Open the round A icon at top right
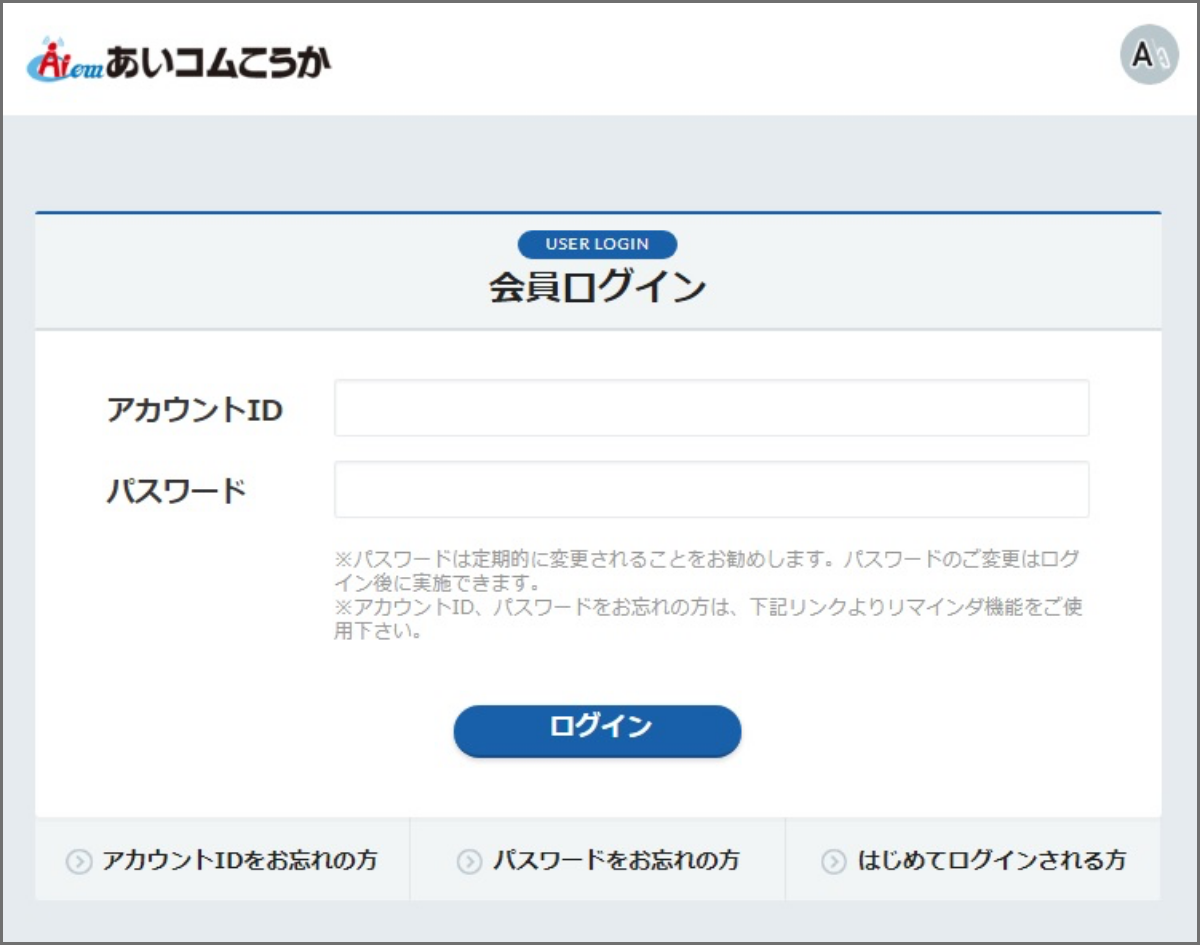Image resolution: width=1200 pixels, height=945 pixels. click(x=1149, y=54)
